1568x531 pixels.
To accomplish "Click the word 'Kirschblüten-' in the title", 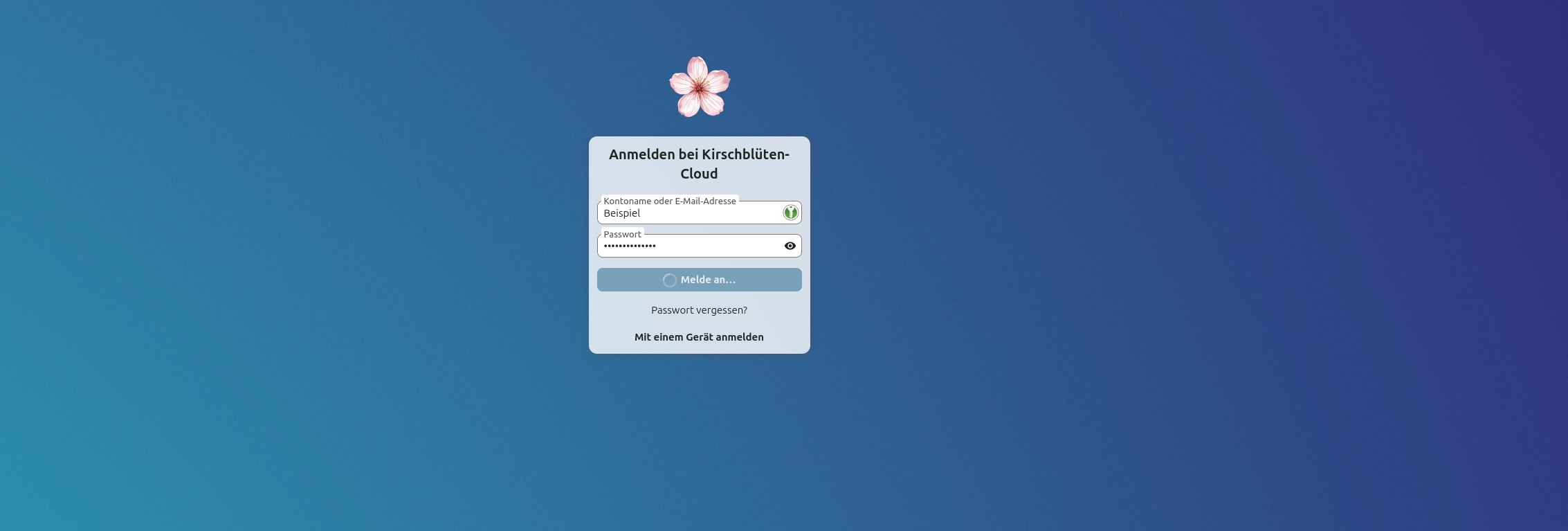I will click(x=745, y=154).
